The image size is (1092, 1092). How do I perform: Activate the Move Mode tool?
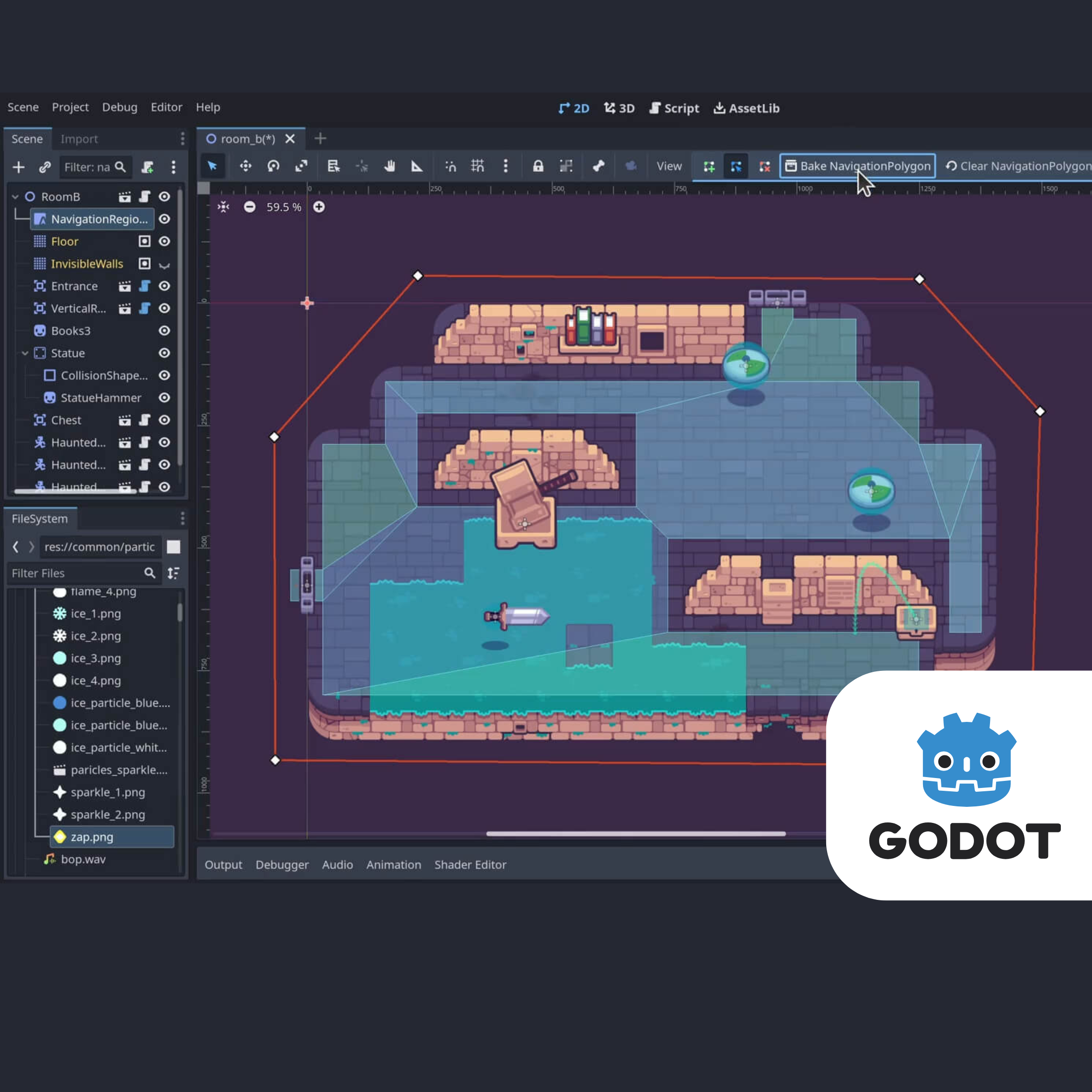tap(245, 166)
